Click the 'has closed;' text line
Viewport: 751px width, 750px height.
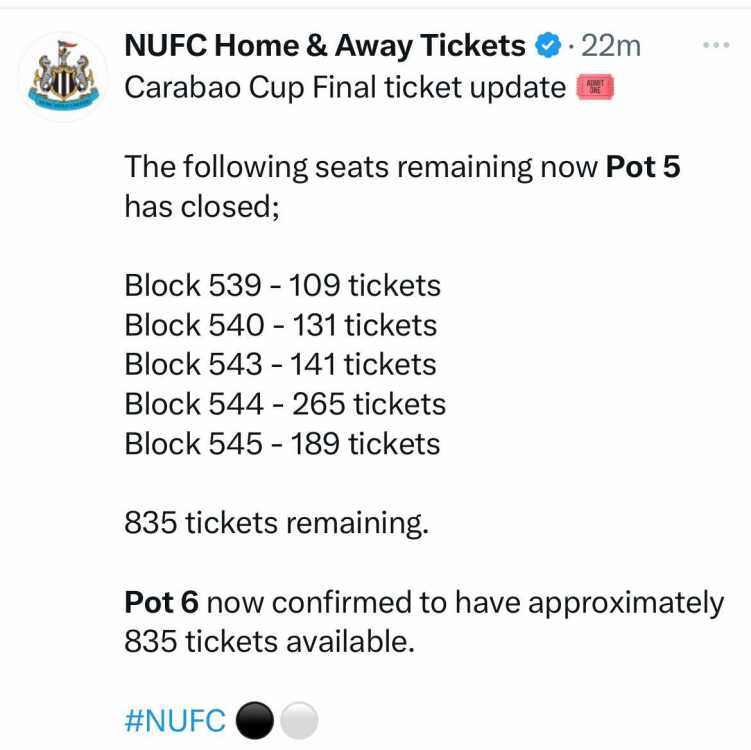click(202, 207)
